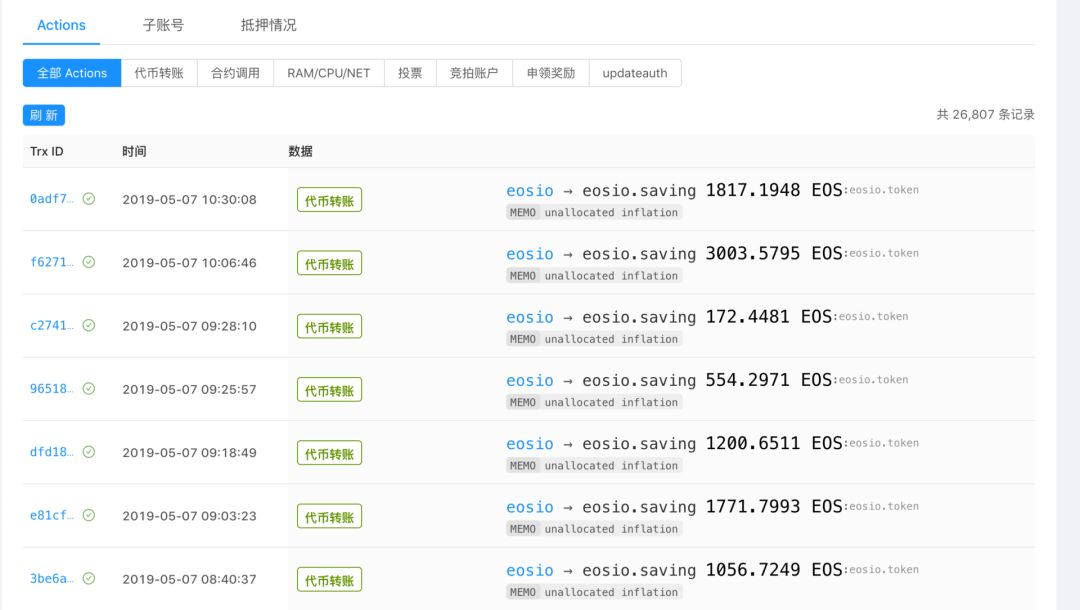The width and height of the screenshot is (1080, 610).
Task: Filter by 投票
Action: pyautogui.click(x=410, y=73)
